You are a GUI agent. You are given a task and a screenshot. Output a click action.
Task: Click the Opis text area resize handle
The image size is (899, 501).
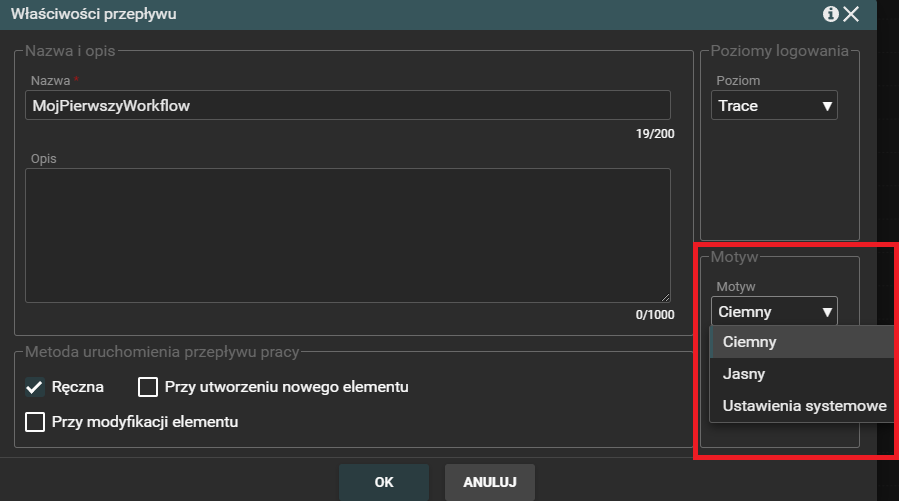tap(665, 297)
